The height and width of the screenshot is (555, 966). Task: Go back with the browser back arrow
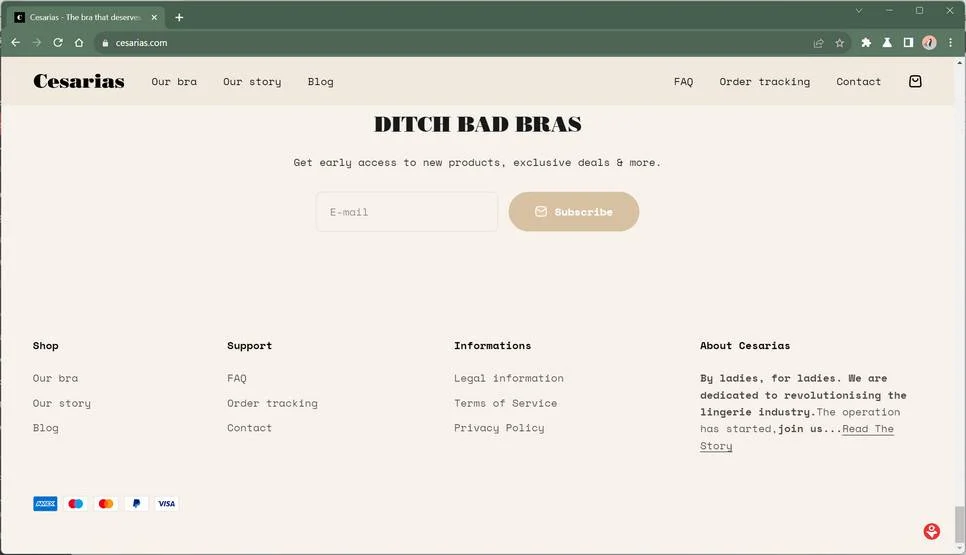[x=15, y=43]
